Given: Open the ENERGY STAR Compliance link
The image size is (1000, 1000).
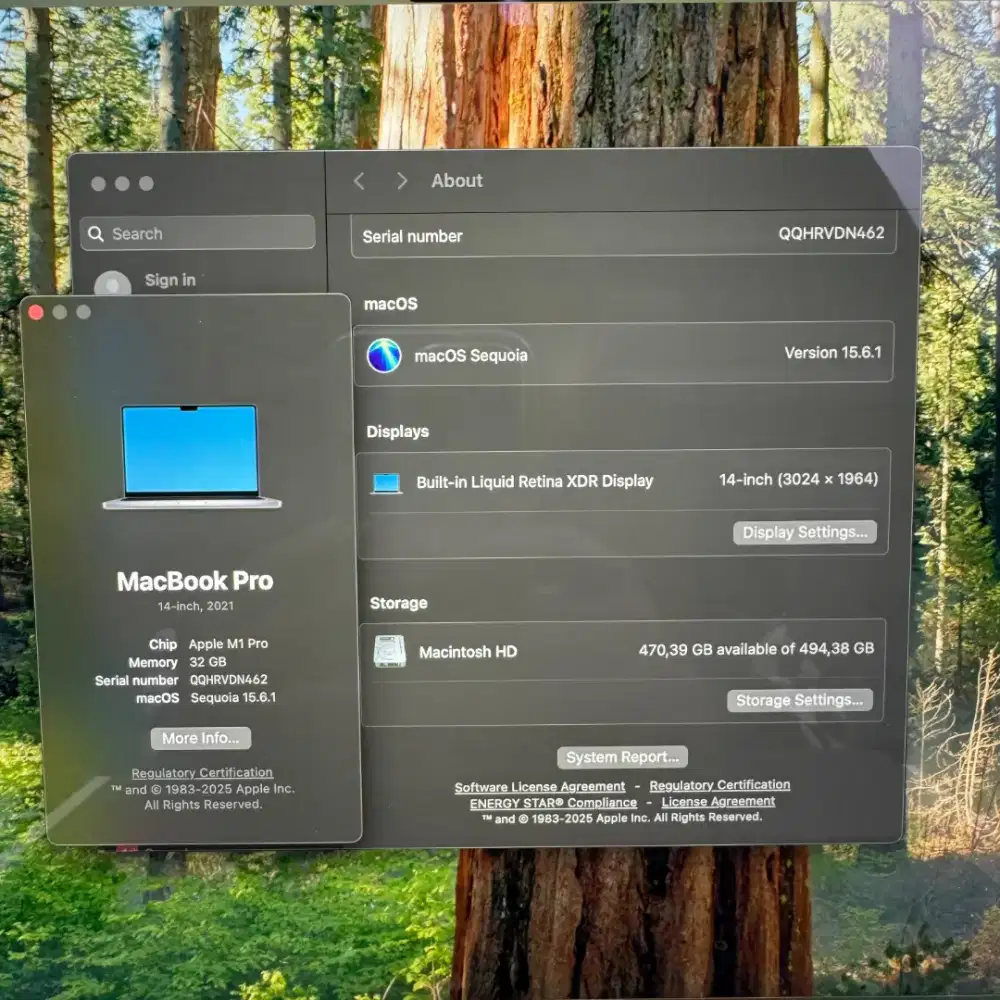Looking at the screenshot, I should [553, 803].
